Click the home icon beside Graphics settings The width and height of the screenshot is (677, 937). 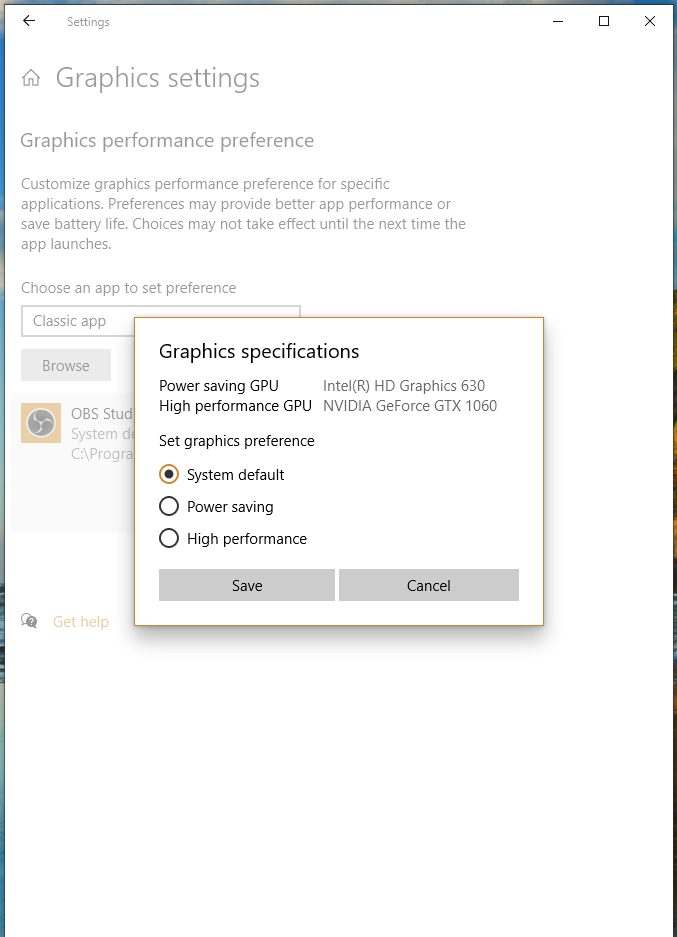click(31, 77)
